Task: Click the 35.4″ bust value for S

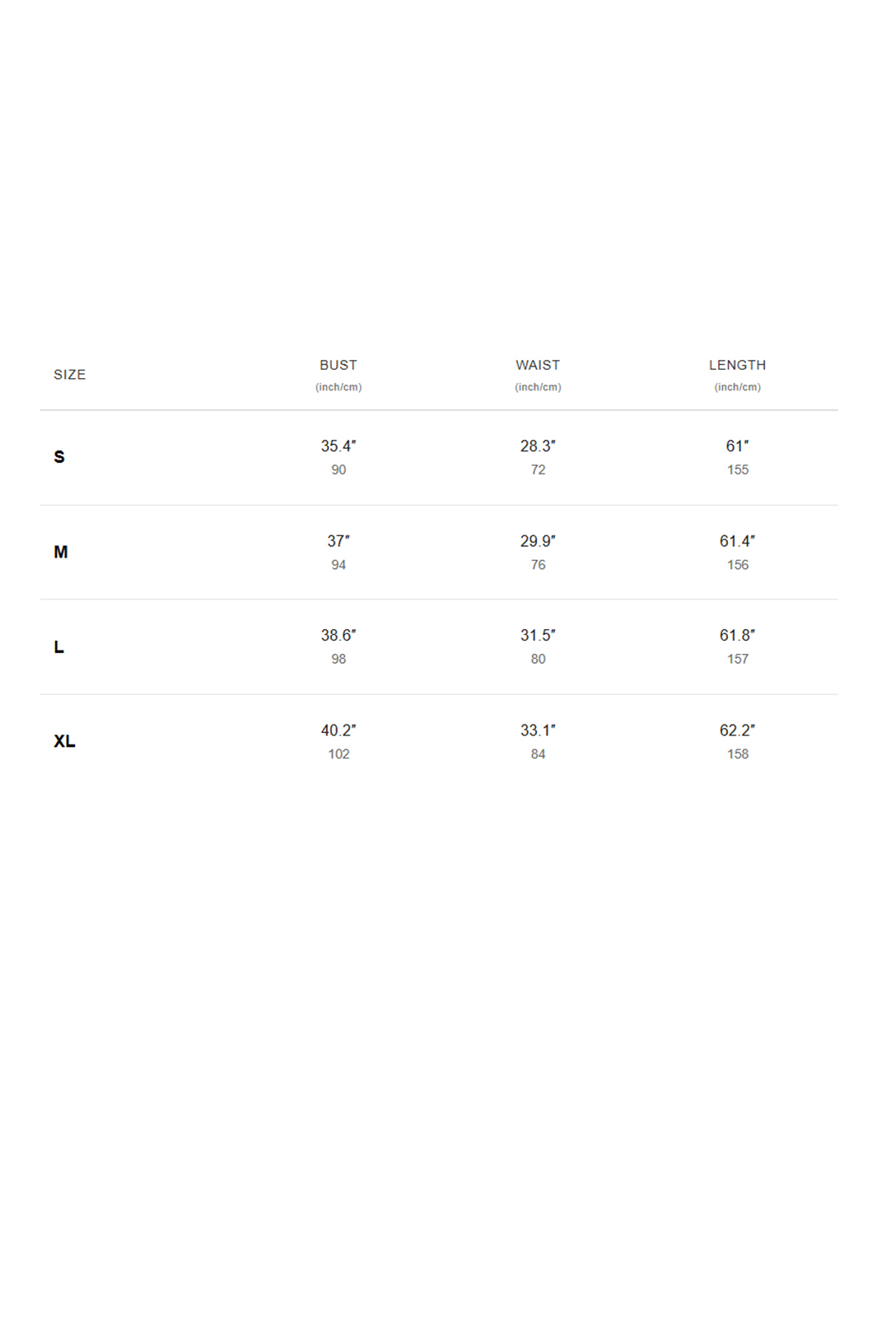Action: click(338, 446)
